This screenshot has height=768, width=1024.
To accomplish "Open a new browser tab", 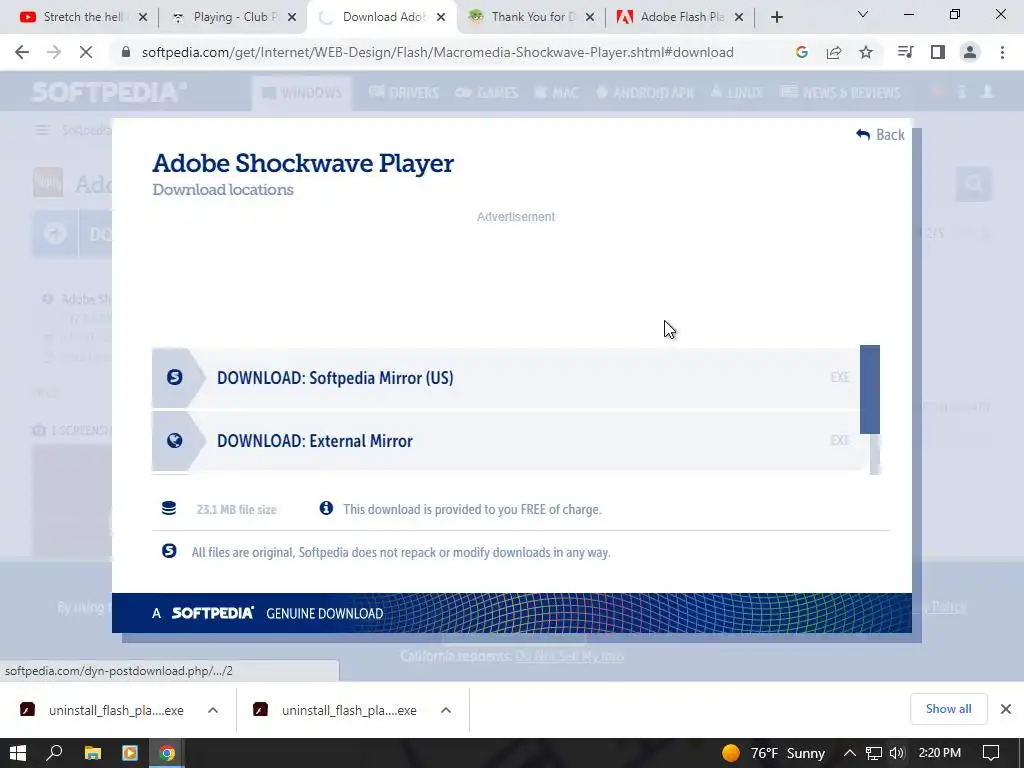I will pyautogui.click(x=776, y=17).
